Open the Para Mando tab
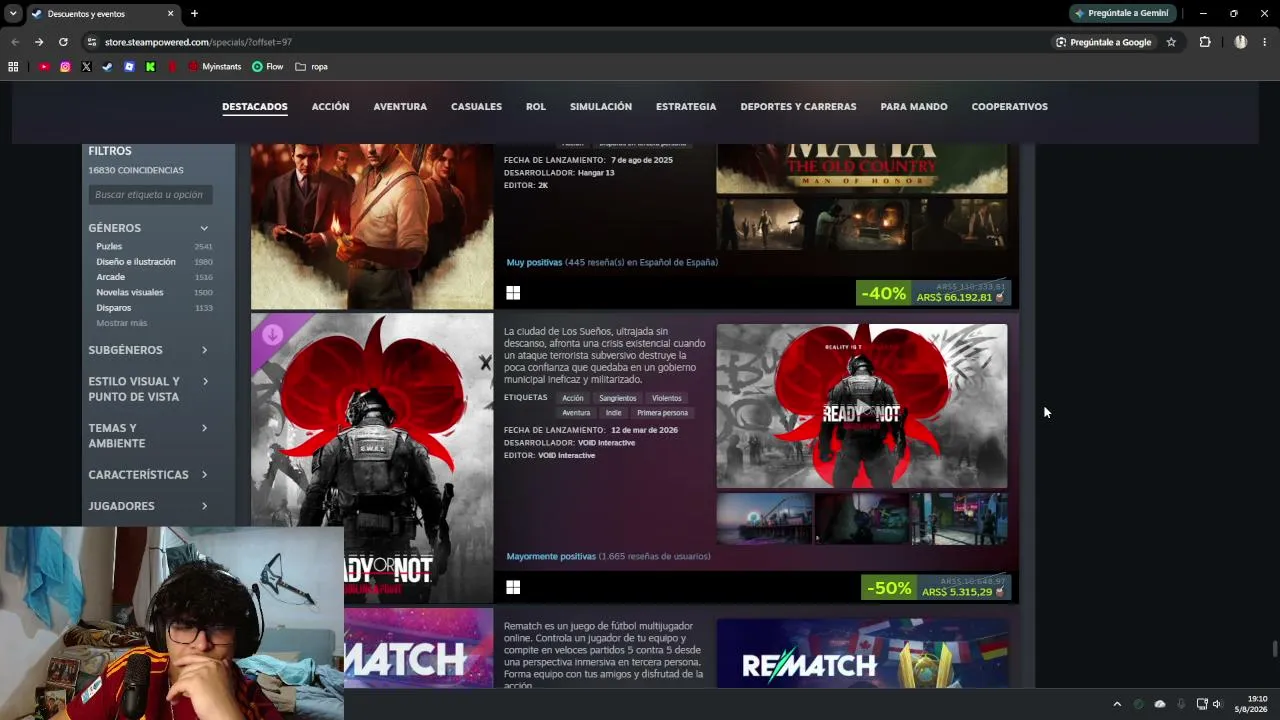This screenshot has width=1280, height=720. coord(914,107)
